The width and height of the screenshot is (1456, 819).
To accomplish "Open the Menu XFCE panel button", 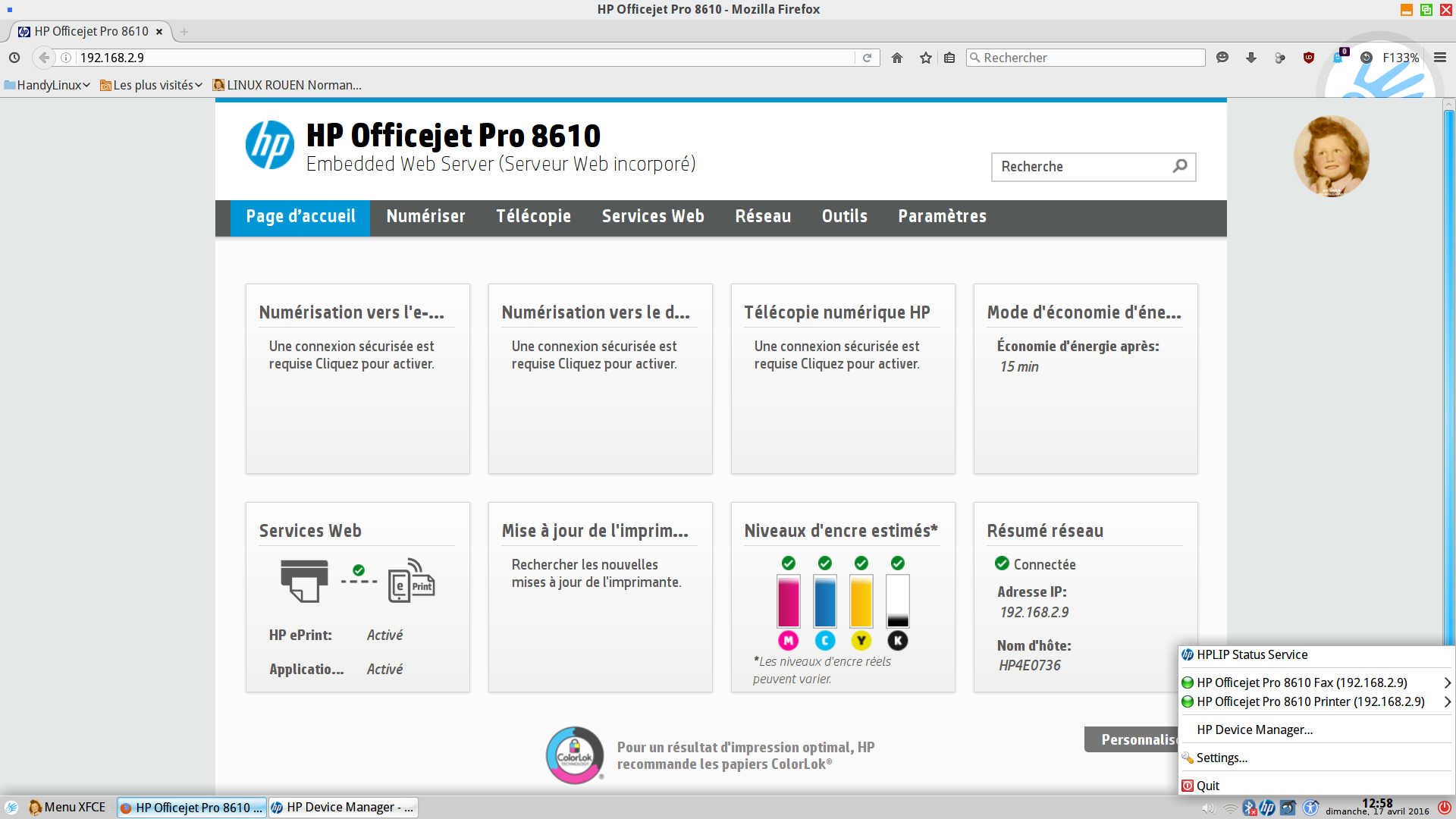I will [67, 808].
